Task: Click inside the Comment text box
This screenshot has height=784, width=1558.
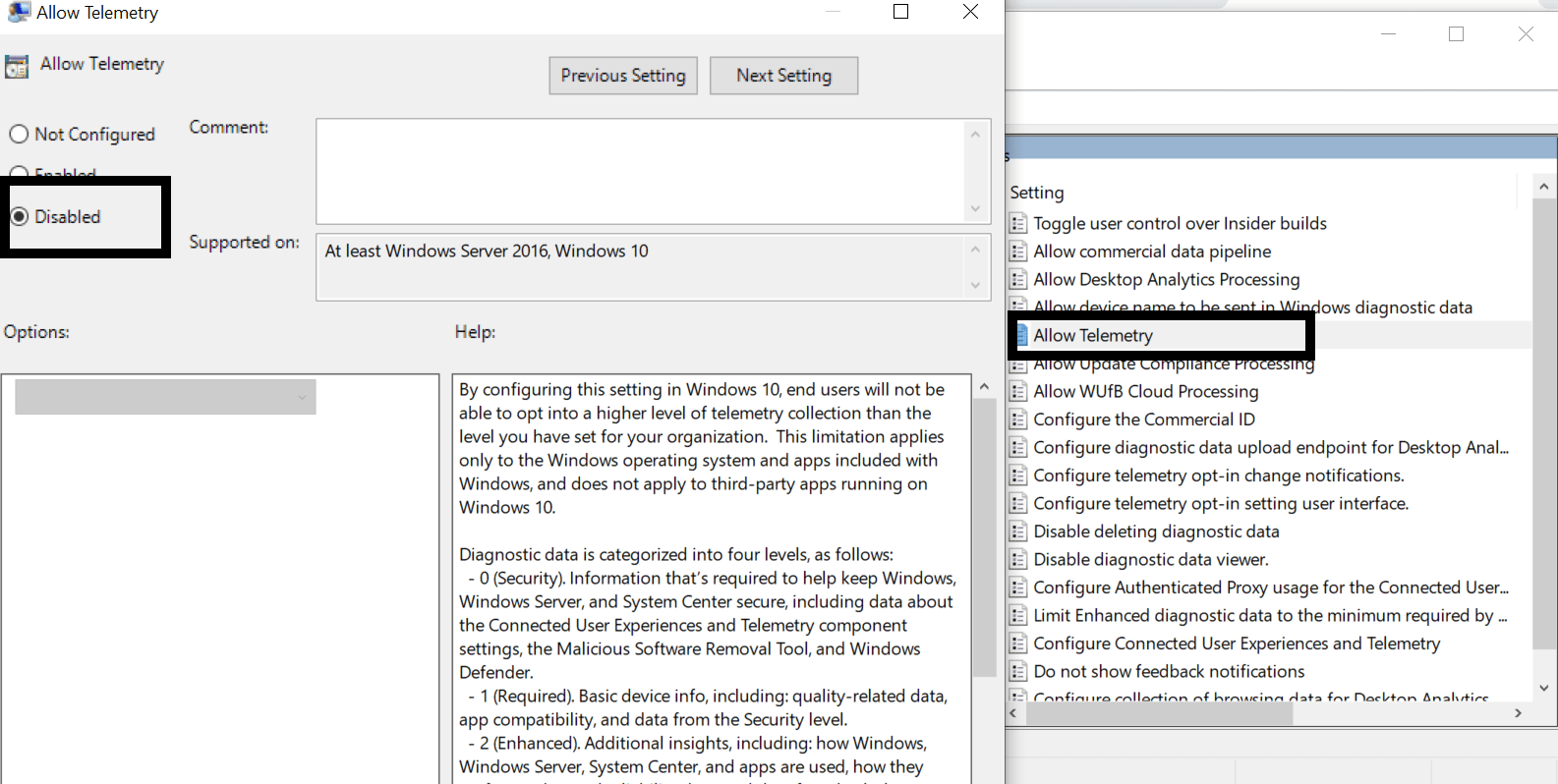Action: tap(642, 171)
